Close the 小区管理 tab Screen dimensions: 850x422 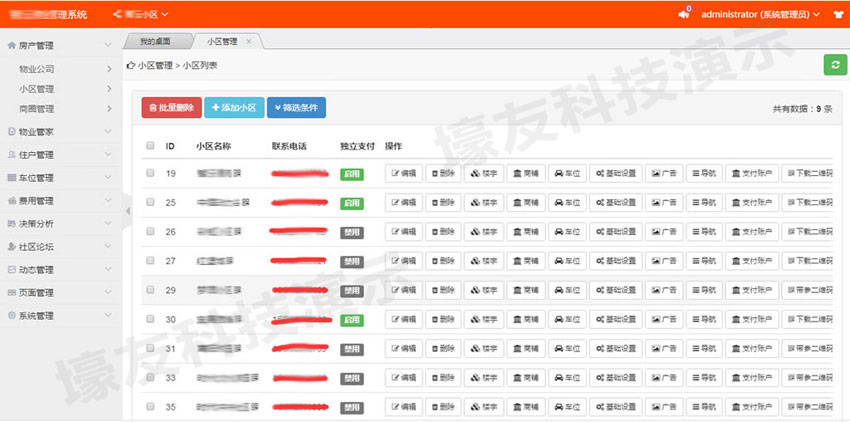(248, 41)
